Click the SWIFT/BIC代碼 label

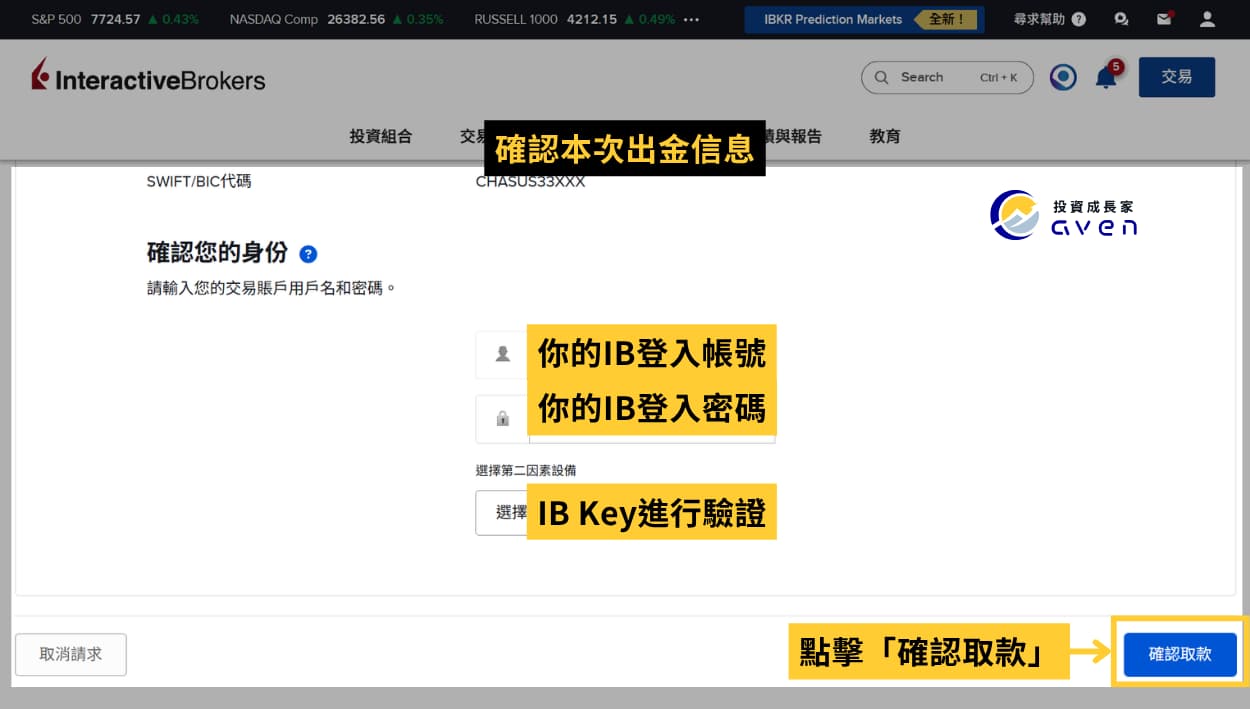point(199,182)
